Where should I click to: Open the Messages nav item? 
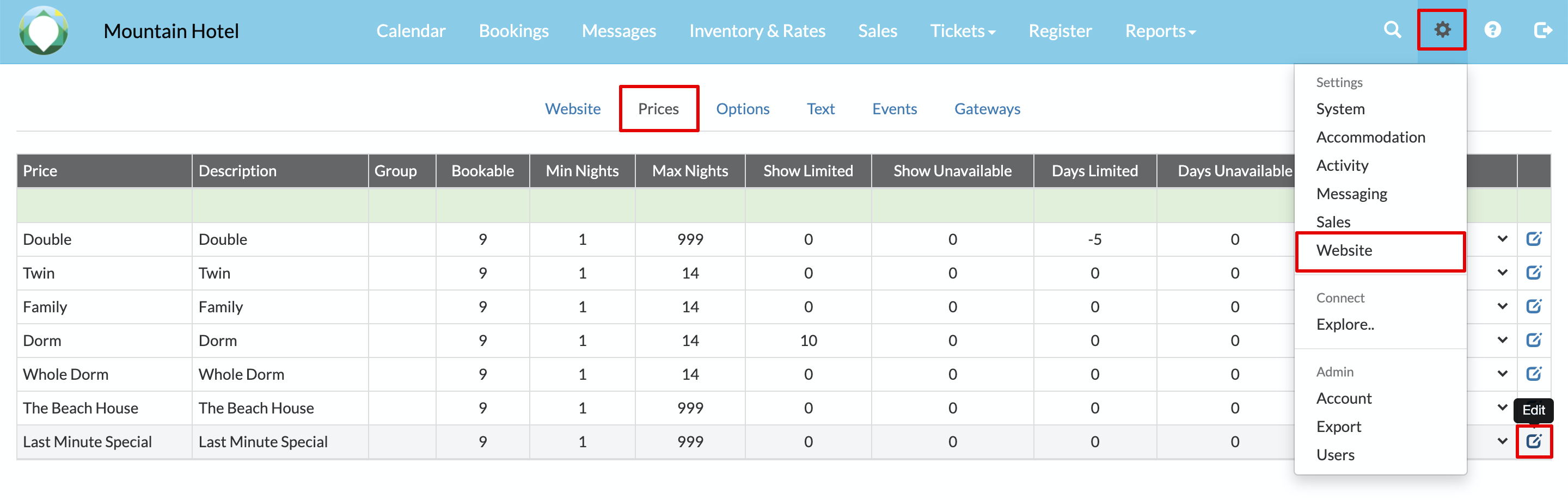pos(618,31)
